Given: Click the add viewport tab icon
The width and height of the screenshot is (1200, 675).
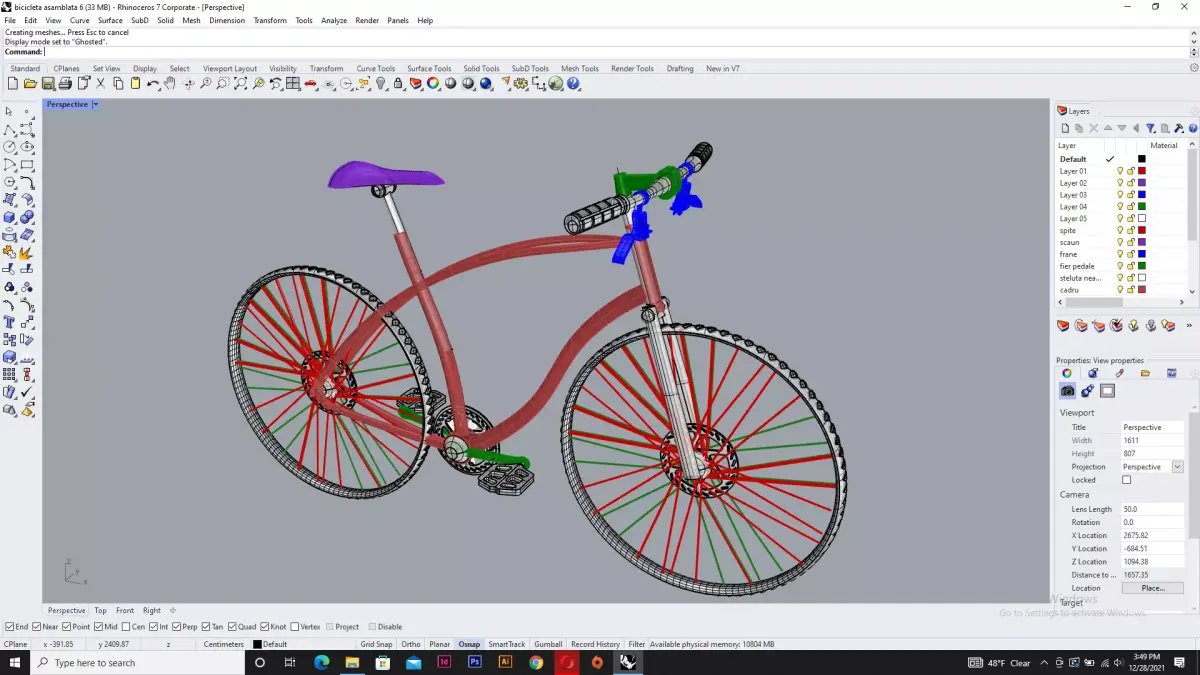Looking at the screenshot, I should [x=172, y=610].
